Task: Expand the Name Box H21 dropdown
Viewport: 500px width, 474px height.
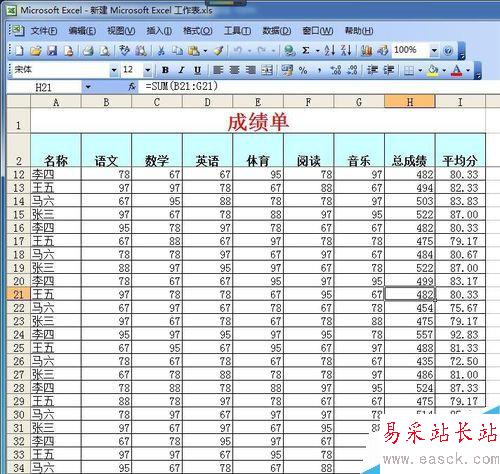Action: point(88,87)
